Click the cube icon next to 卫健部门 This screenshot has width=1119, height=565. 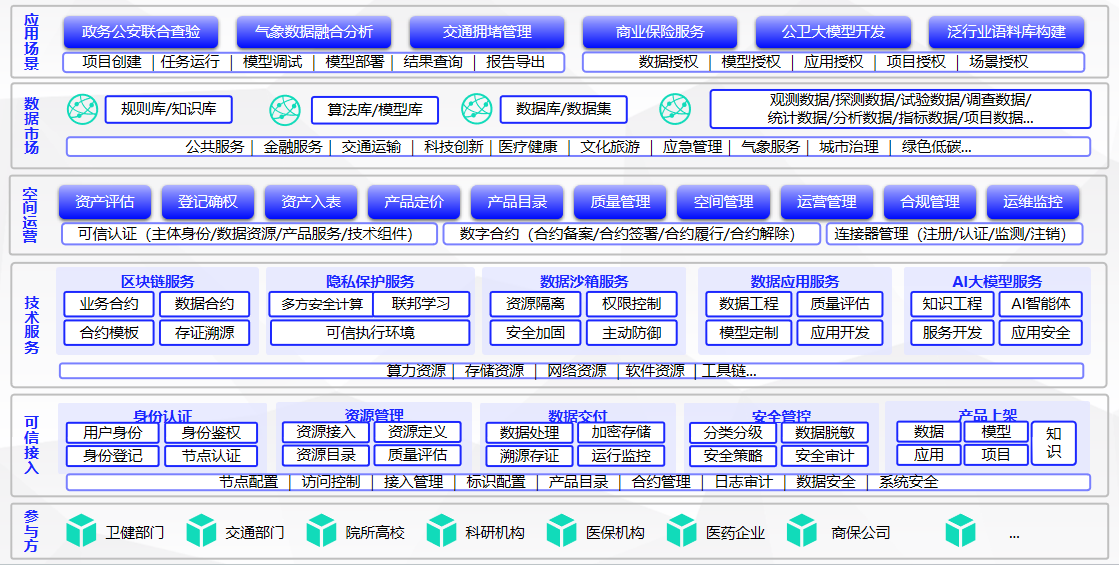pyautogui.click(x=81, y=531)
